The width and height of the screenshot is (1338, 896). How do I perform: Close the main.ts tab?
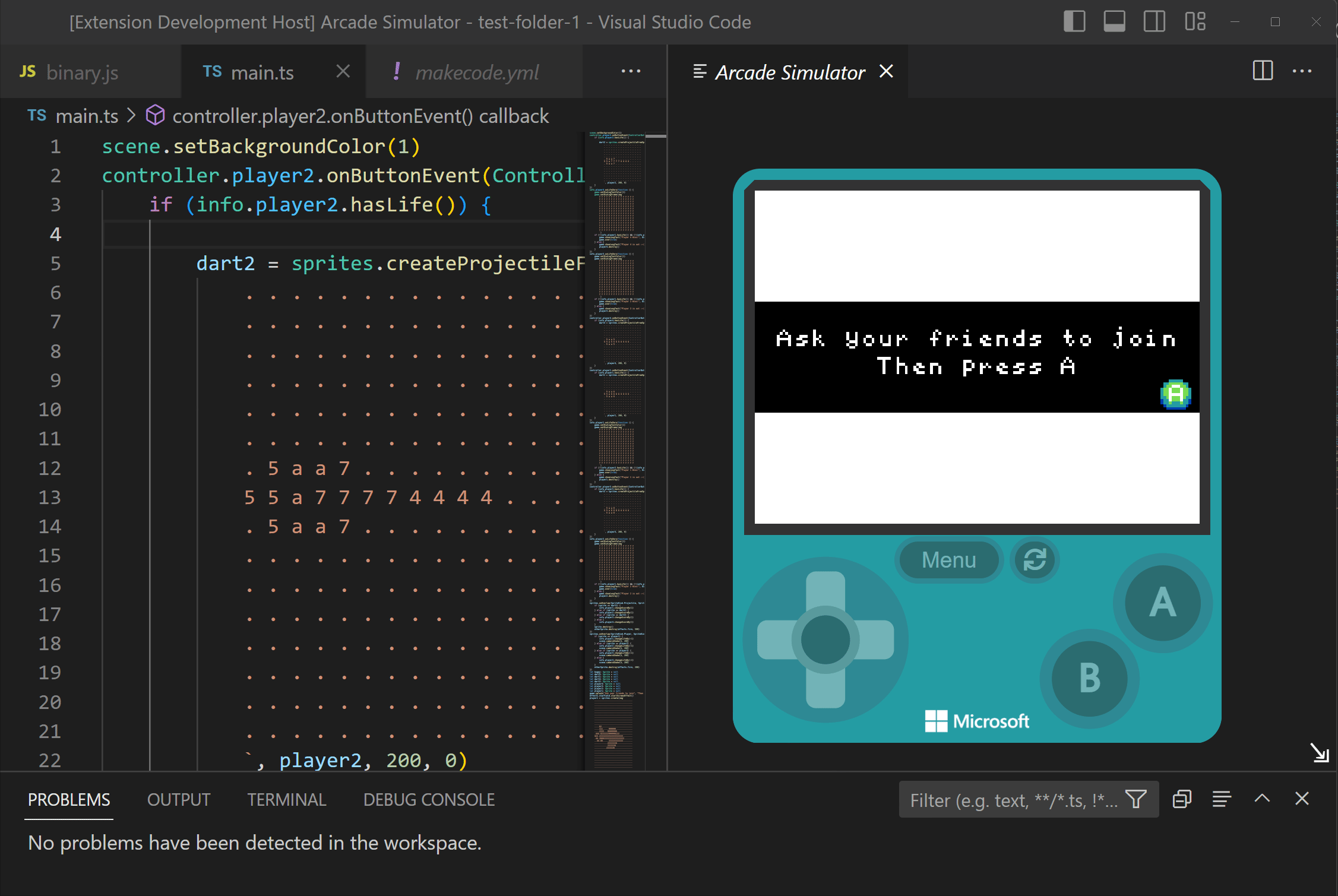click(x=343, y=72)
